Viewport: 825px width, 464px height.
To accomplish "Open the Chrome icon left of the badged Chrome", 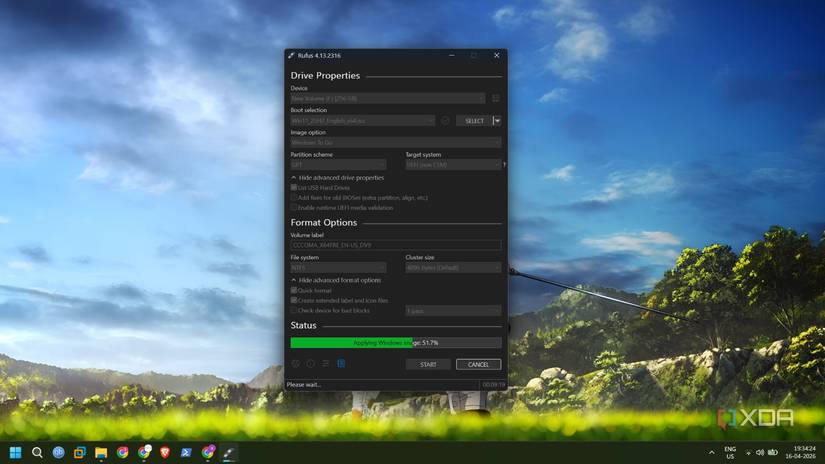I will click(x=123, y=452).
